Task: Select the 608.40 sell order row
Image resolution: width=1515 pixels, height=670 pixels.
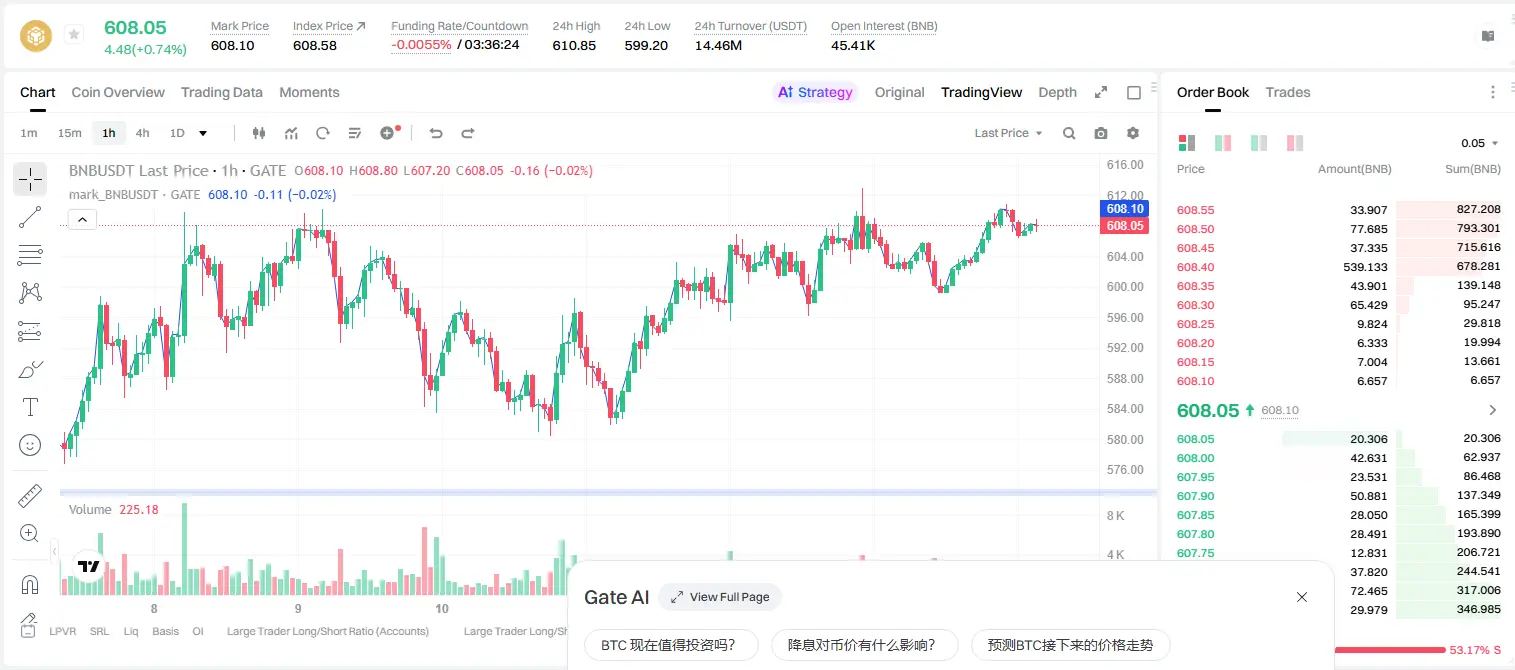Action: tap(1338, 267)
